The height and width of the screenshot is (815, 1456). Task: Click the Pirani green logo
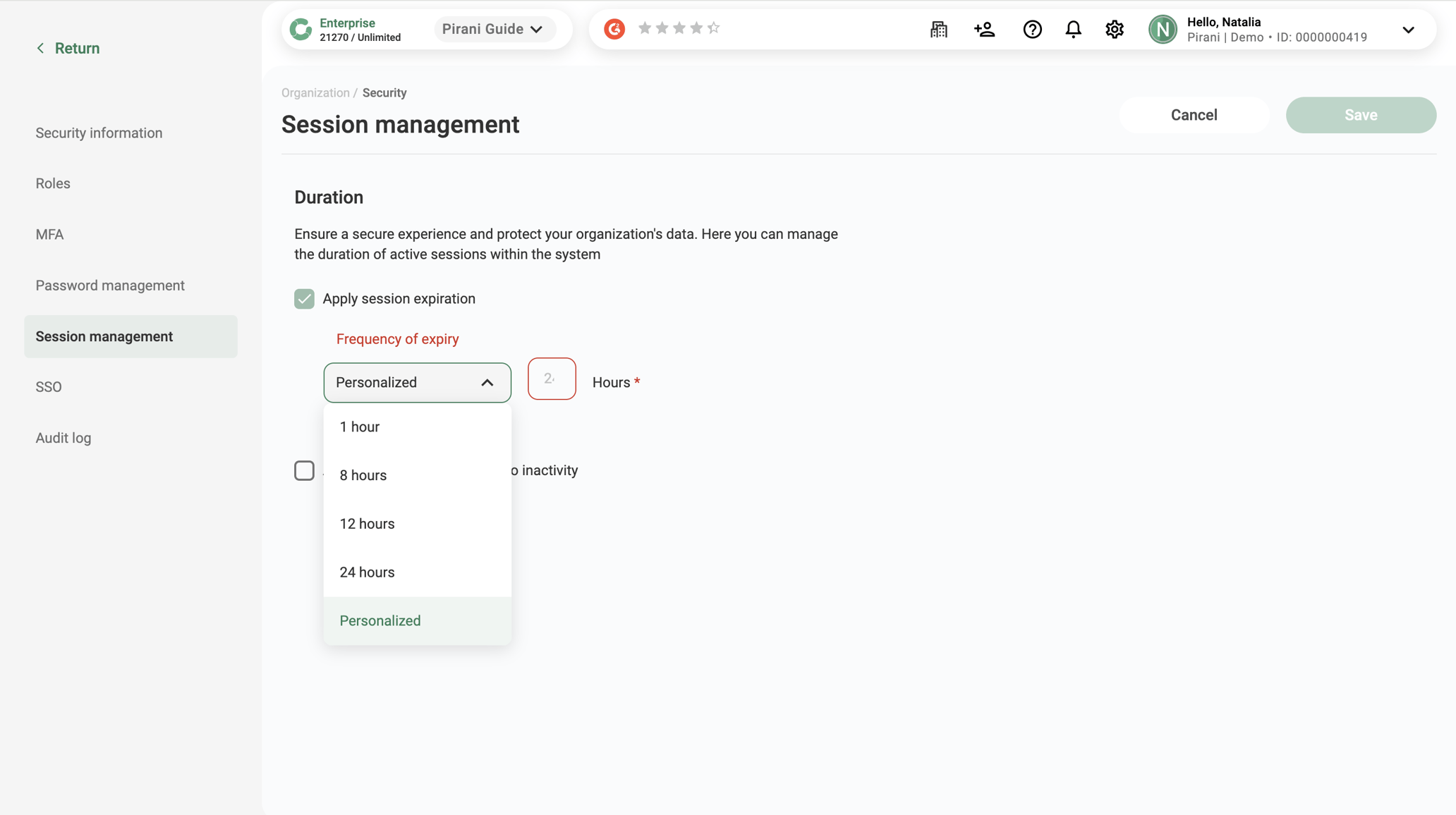tap(302, 29)
